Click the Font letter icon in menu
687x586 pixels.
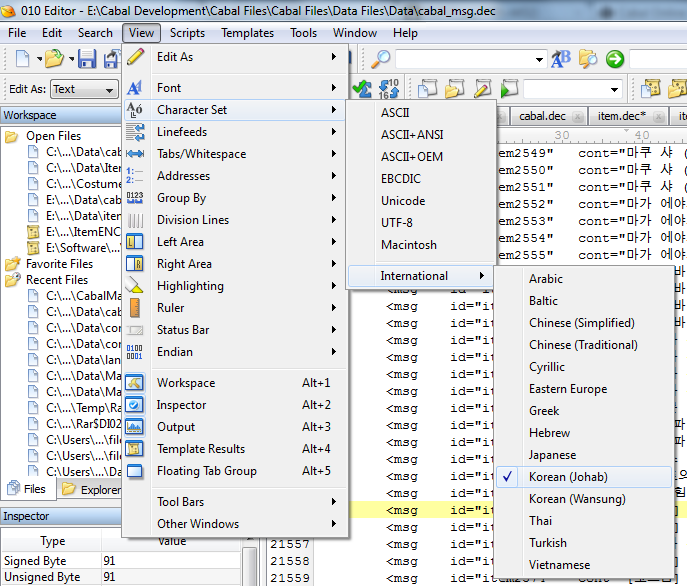coord(135,88)
